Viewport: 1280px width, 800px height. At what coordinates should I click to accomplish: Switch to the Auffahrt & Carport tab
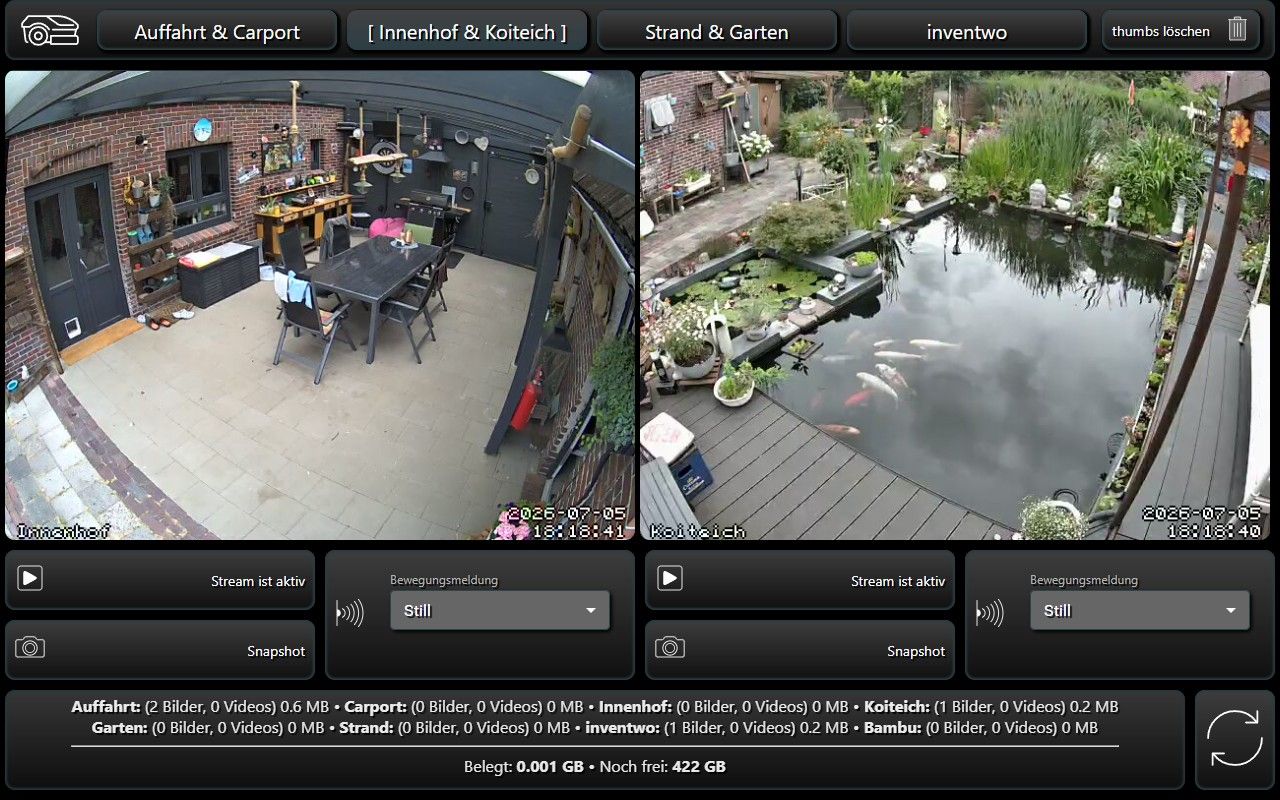point(217,31)
